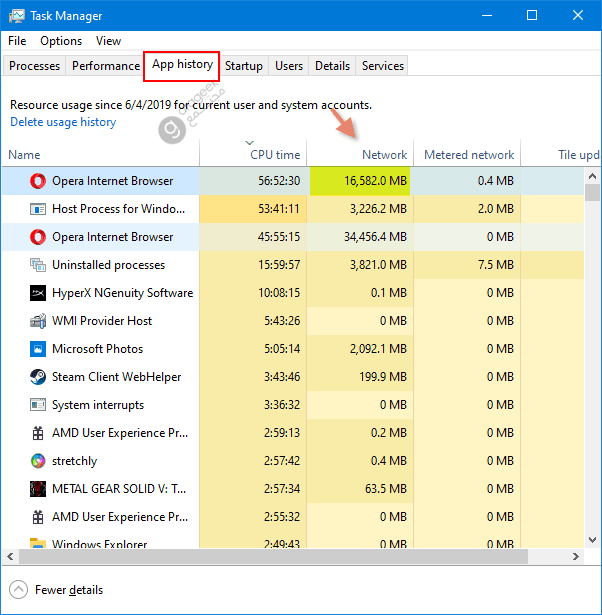The height and width of the screenshot is (615, 602).
Task: Click the vertical scrollbar down arrow
Action: click(x=592, y=540)
